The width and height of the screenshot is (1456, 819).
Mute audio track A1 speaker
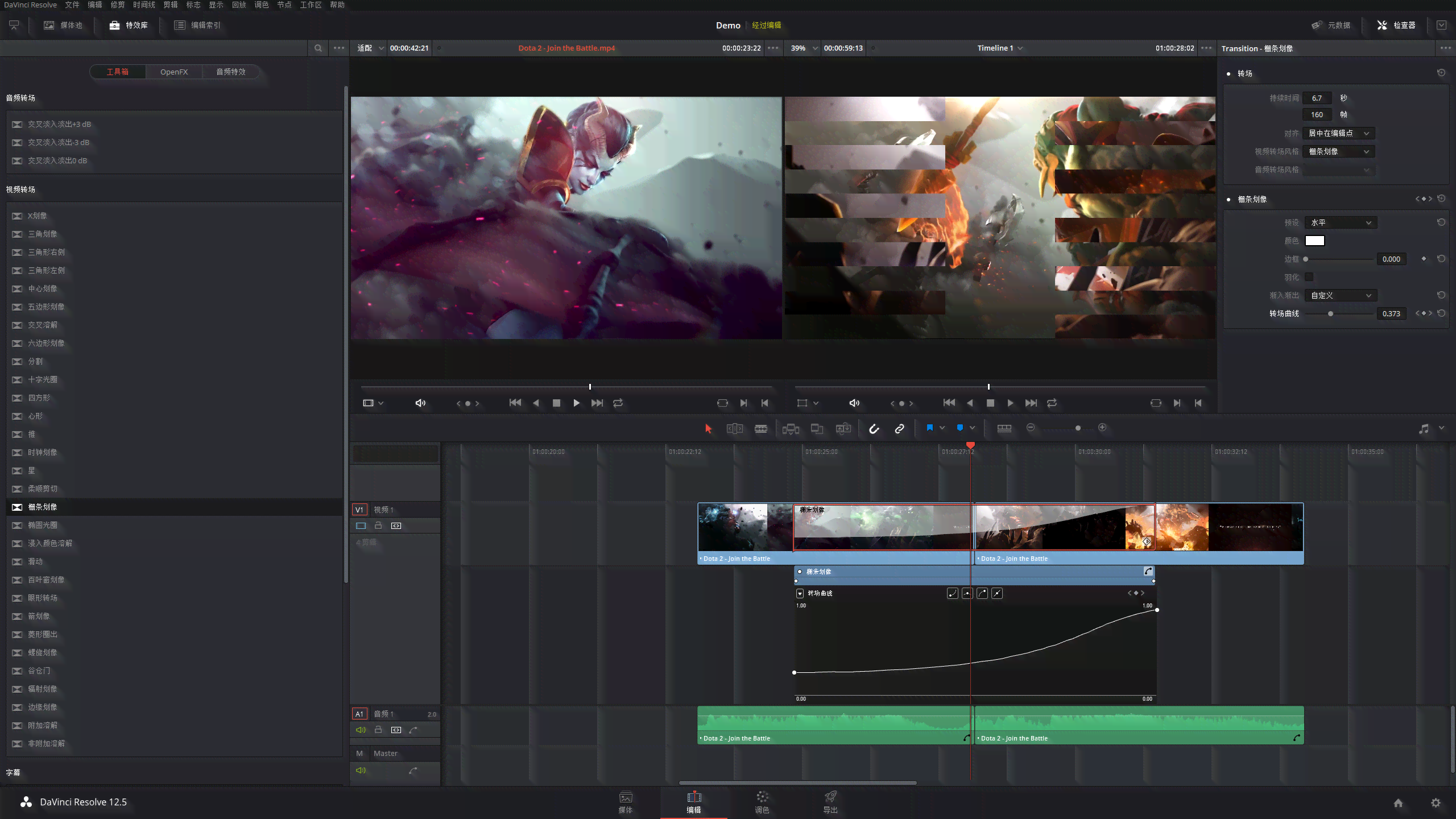(x=361, y=730)
